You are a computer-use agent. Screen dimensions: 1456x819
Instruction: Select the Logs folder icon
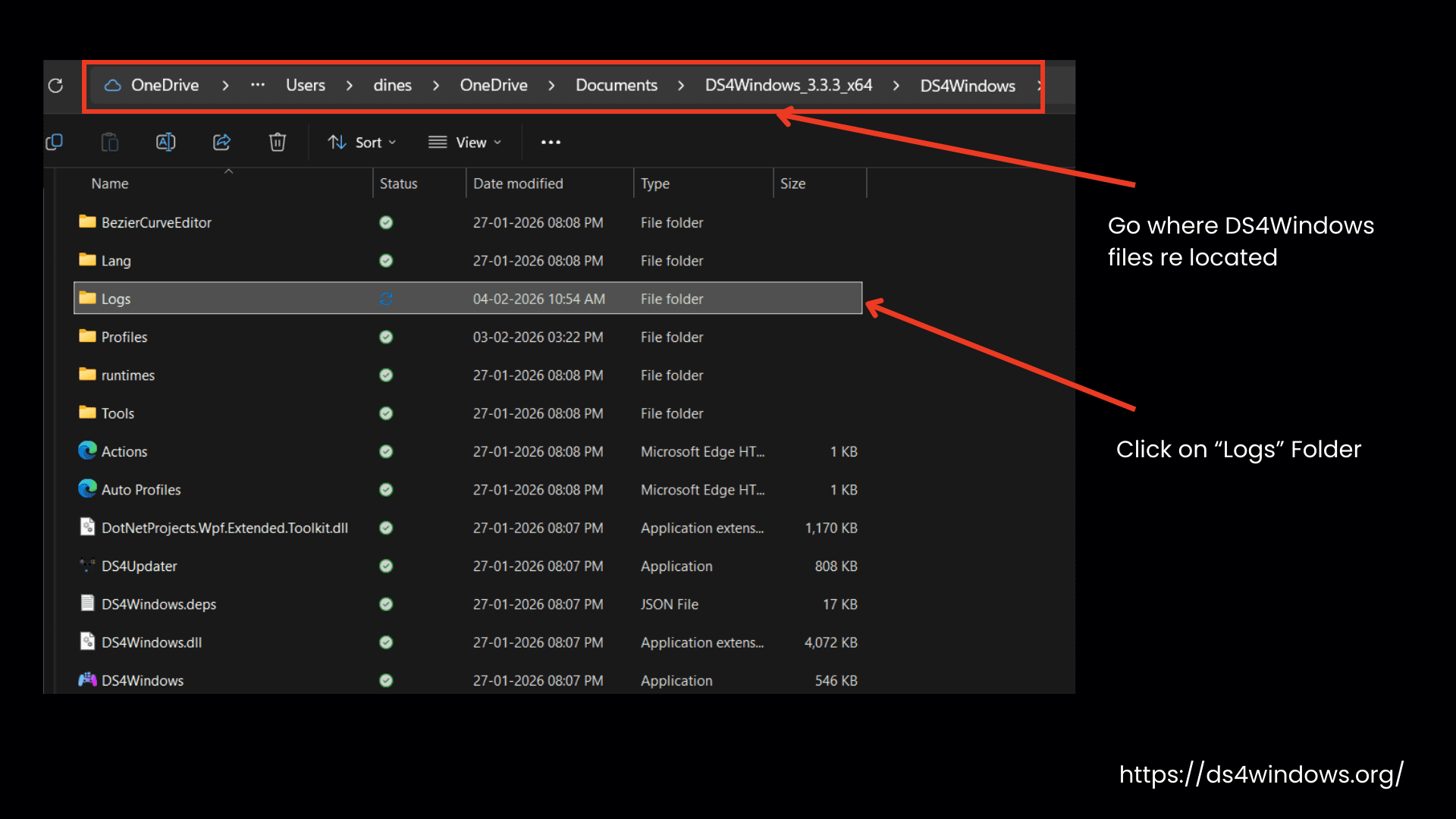pos(87,298)
